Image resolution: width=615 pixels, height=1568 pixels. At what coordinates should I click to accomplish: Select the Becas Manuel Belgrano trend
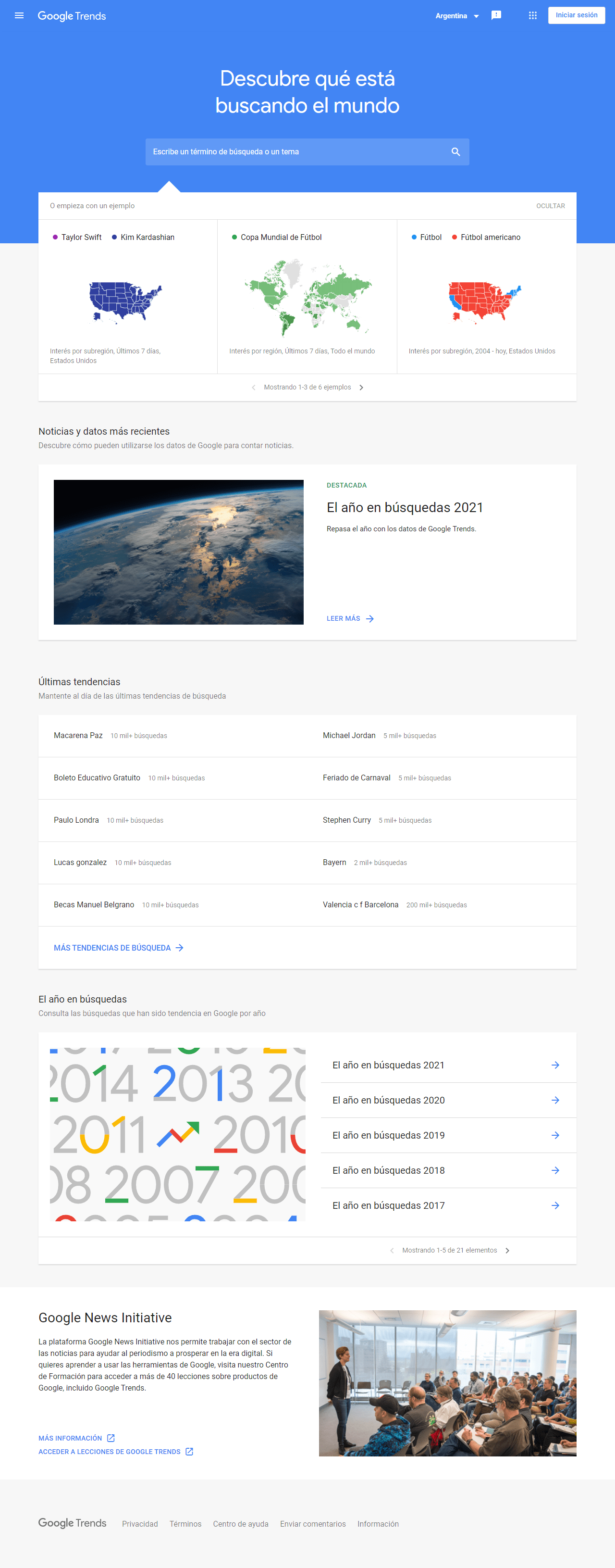(x=94, y=904)
